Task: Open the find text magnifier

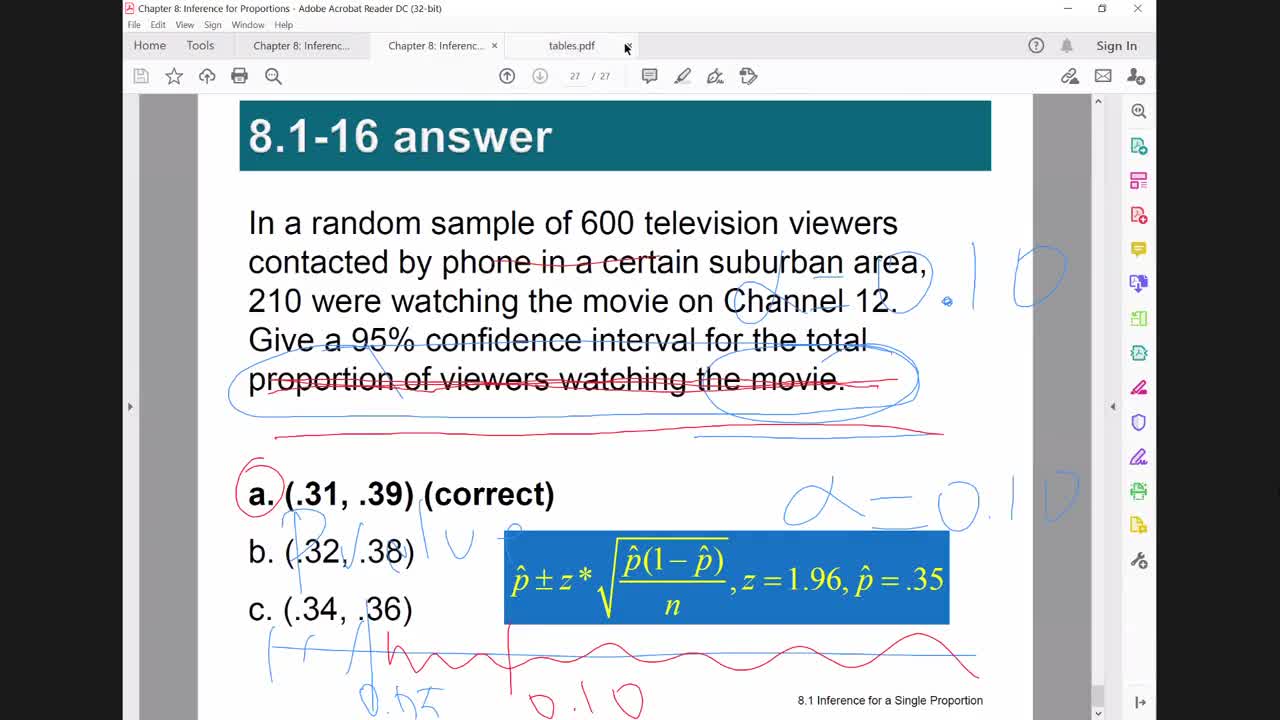Action: click(x=273, y=76)
